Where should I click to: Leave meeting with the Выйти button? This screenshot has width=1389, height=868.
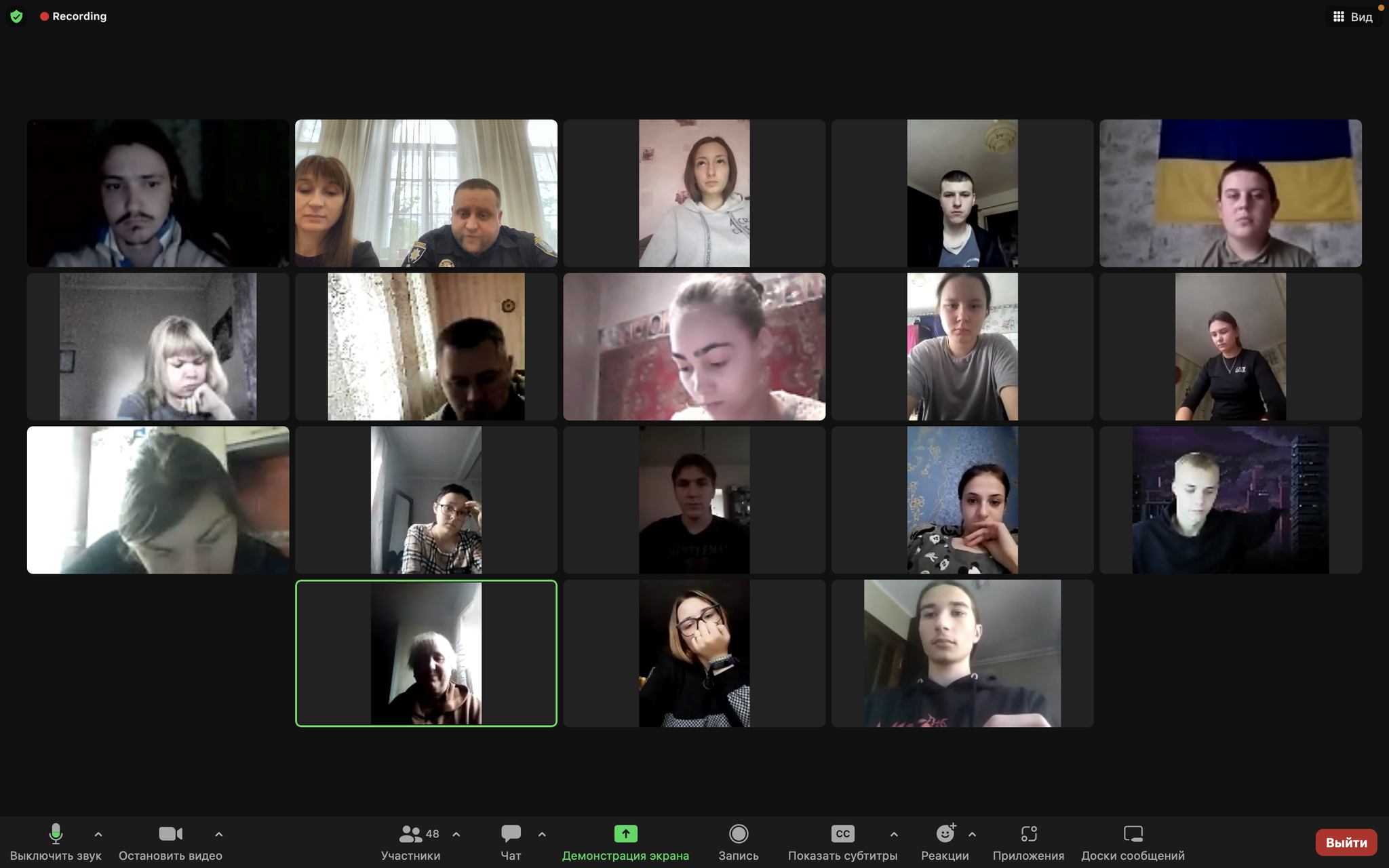point(1346,842)
